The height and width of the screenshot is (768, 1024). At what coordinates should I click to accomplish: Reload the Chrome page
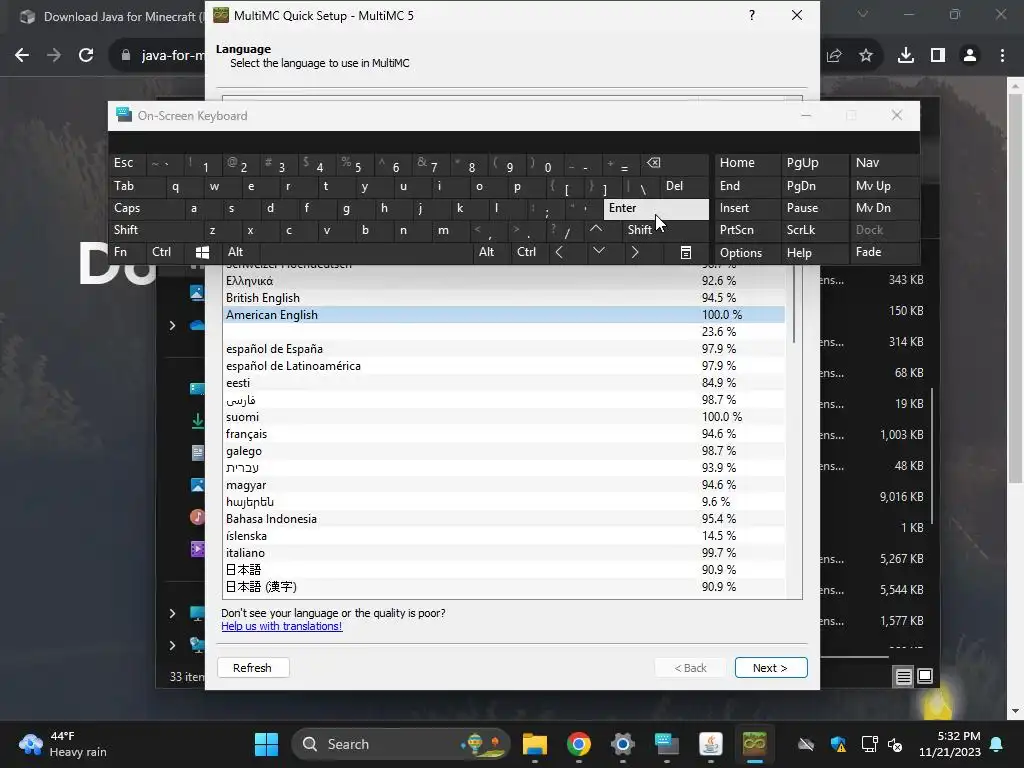point(86,56)
